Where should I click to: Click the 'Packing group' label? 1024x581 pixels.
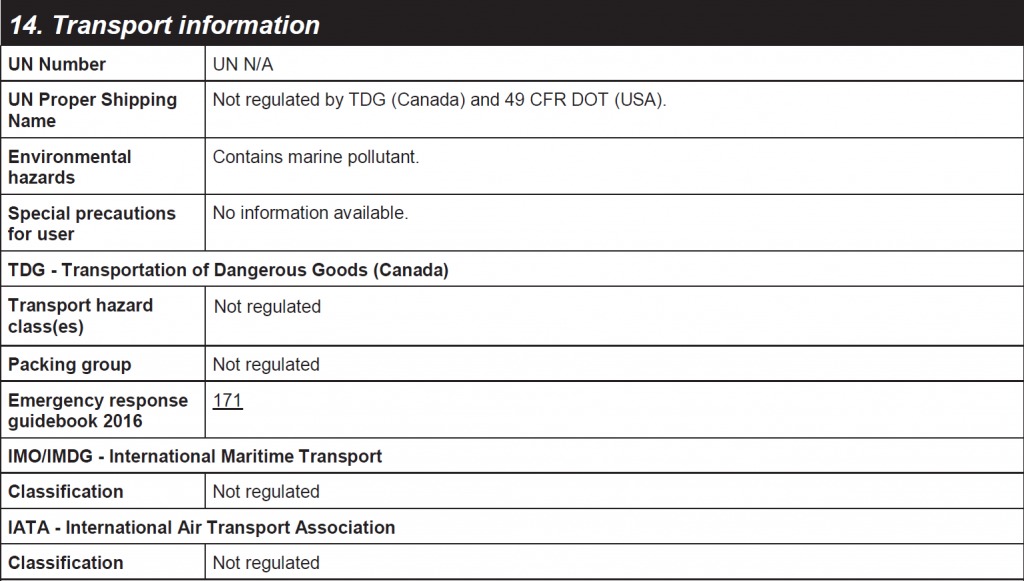[x=69, y=364]
